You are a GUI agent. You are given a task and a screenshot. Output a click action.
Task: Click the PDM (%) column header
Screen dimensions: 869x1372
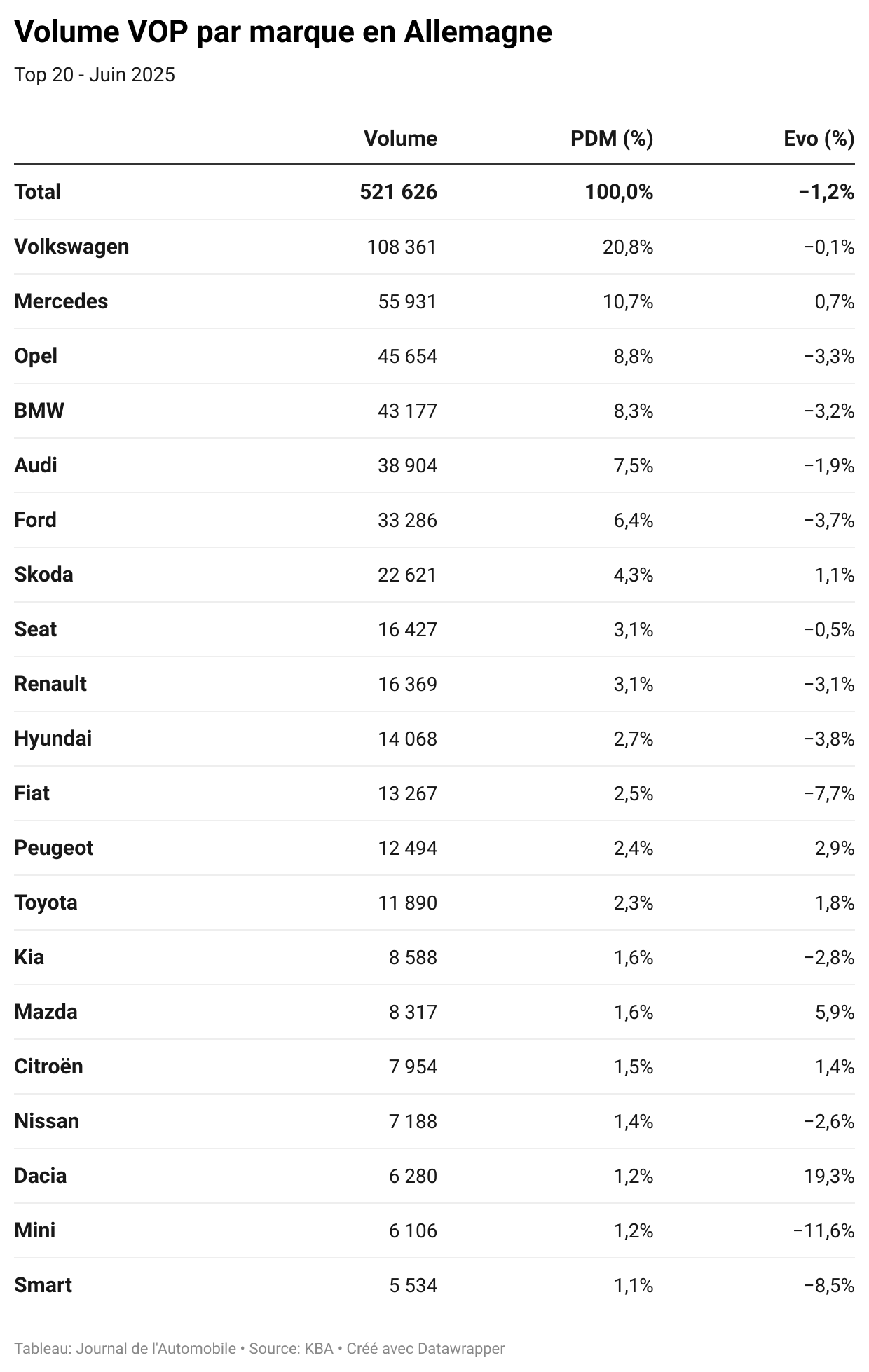612,139
